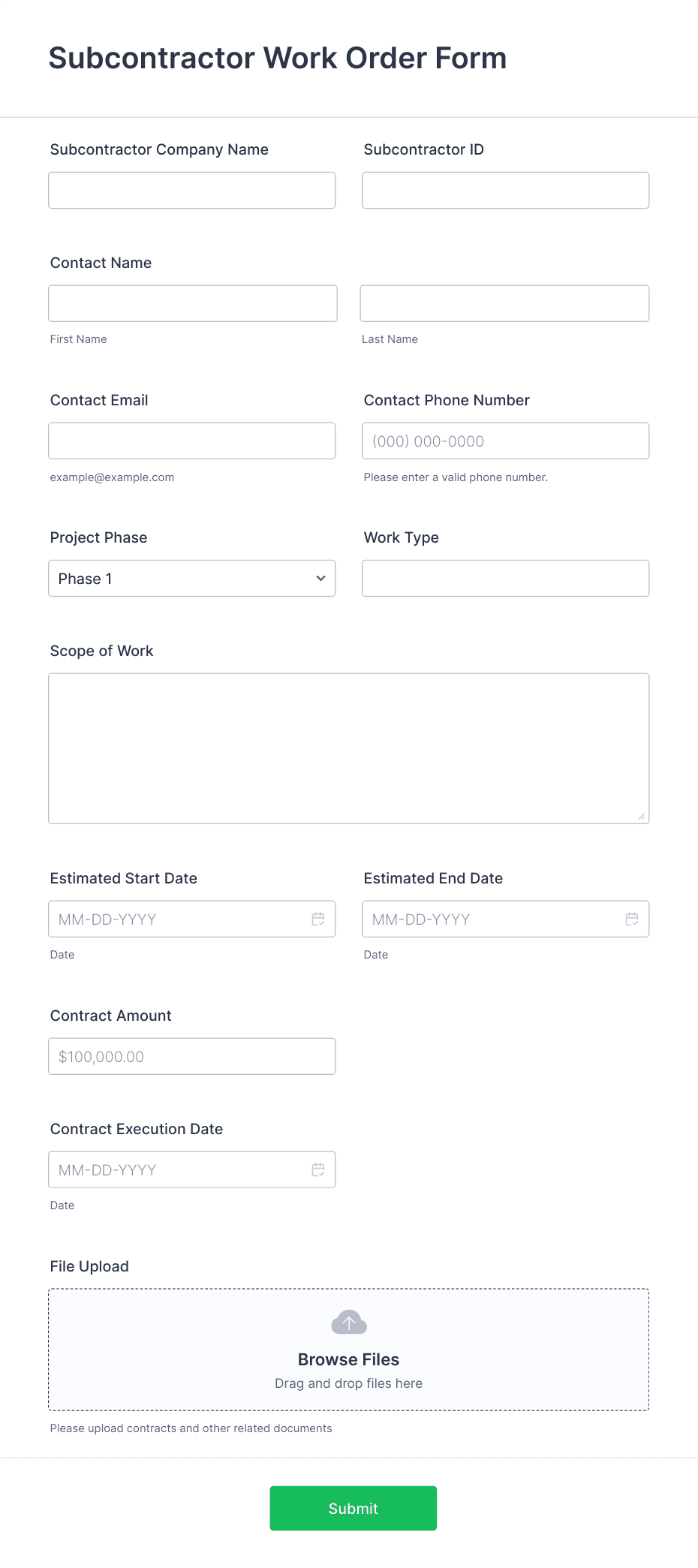
Task: Click the Contract Amount field
Action: (191, 1055)
